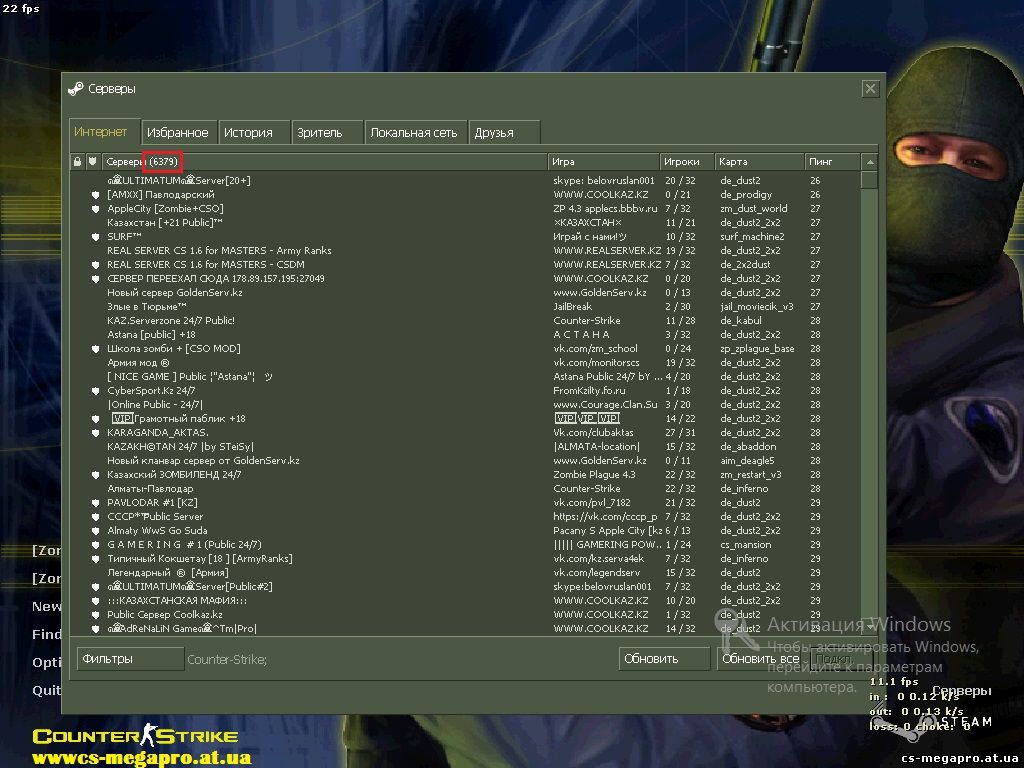1024x768 pixels.
Task: Click map name aim_deagle5
Action: (747, 460)
